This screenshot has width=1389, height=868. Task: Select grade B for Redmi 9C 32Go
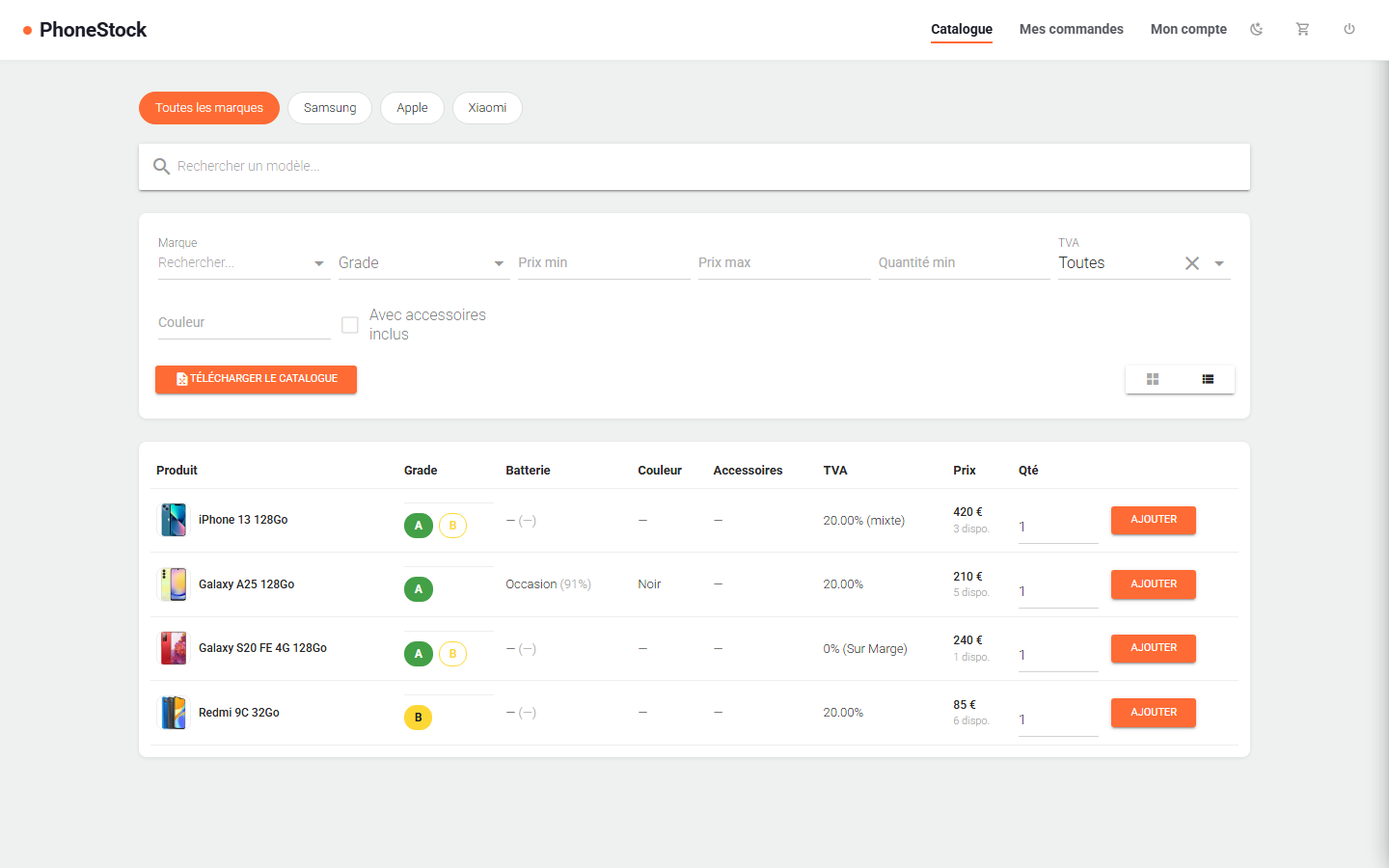tap(419, 718)
